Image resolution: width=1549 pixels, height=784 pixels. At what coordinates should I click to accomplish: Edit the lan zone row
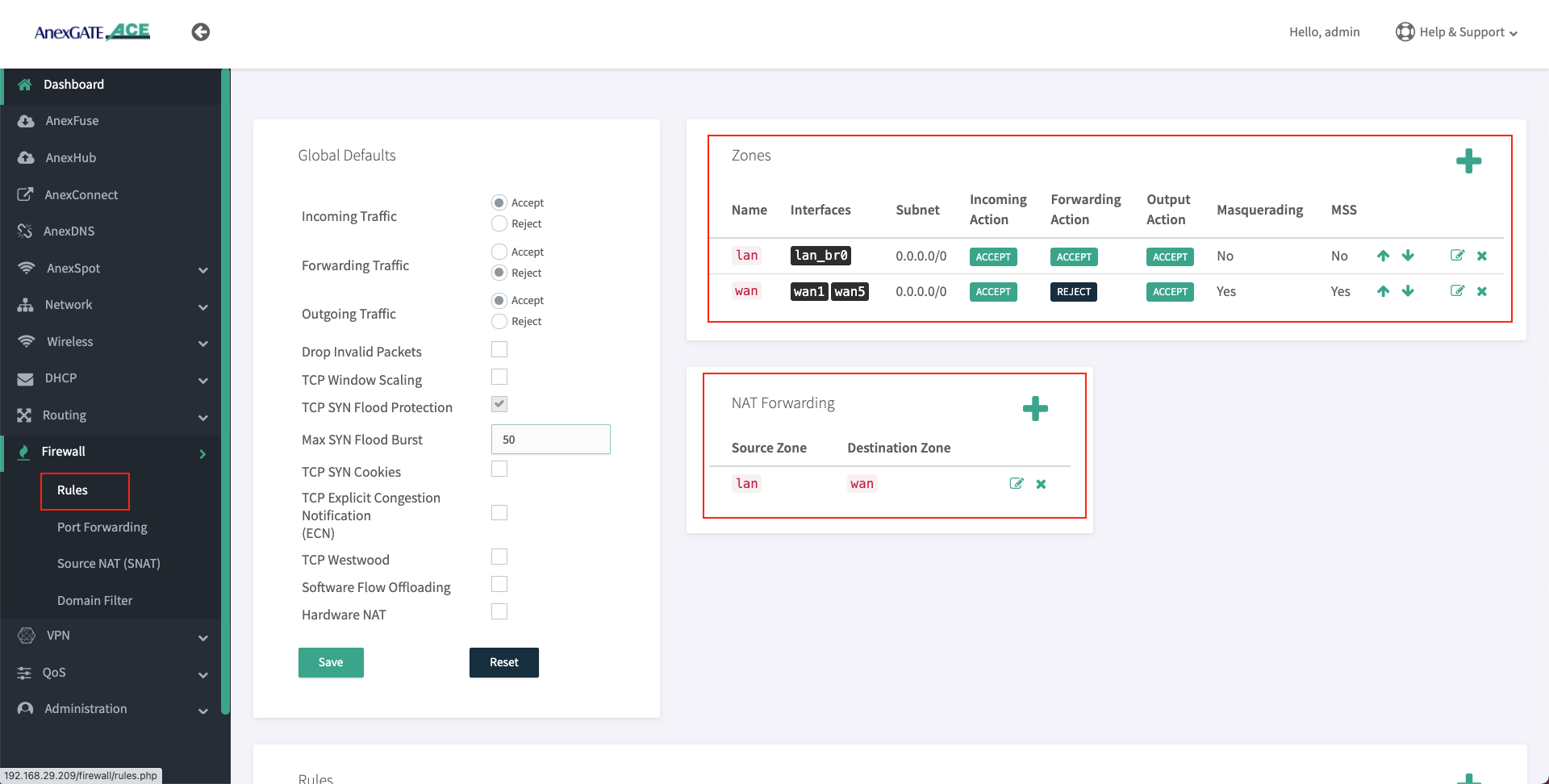pos(1457,256)
